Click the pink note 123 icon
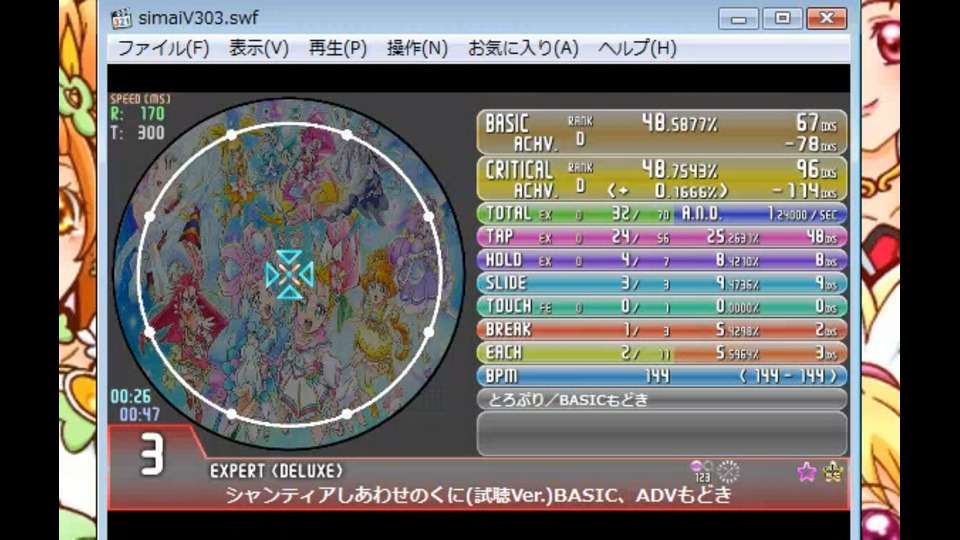960x540 pixels. 702,471
